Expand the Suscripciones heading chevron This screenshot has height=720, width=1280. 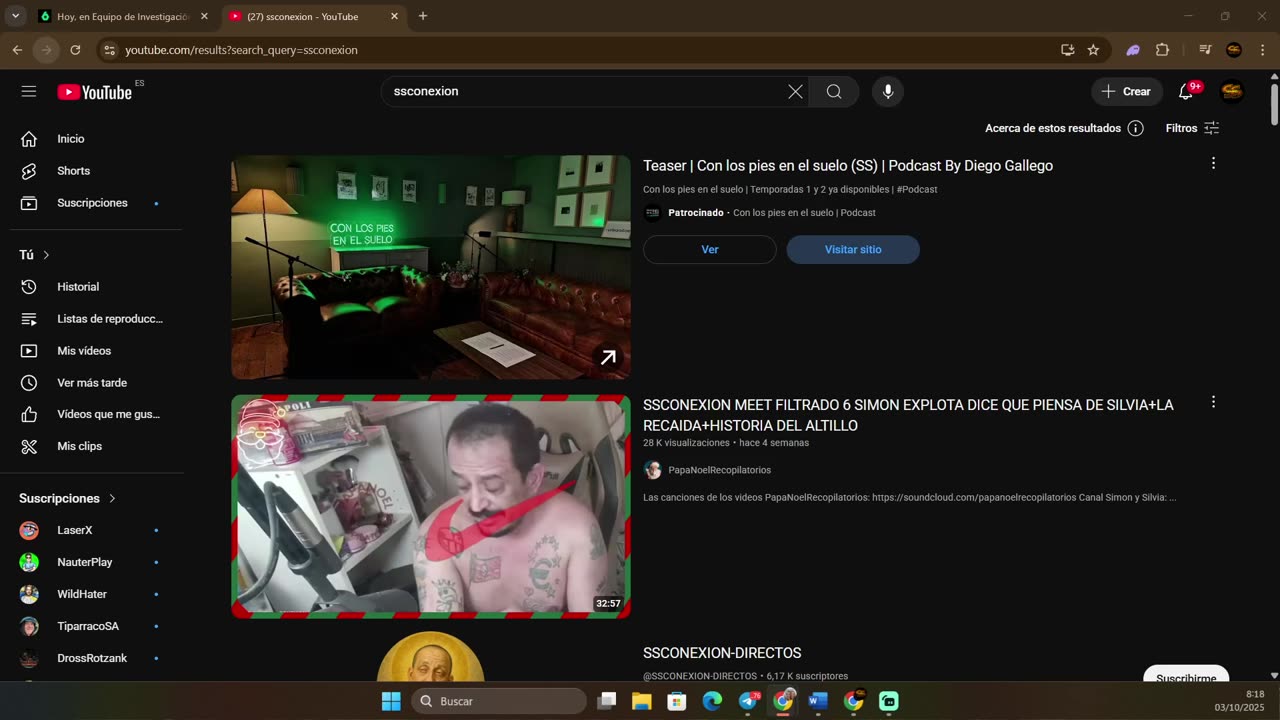[112, 498]
